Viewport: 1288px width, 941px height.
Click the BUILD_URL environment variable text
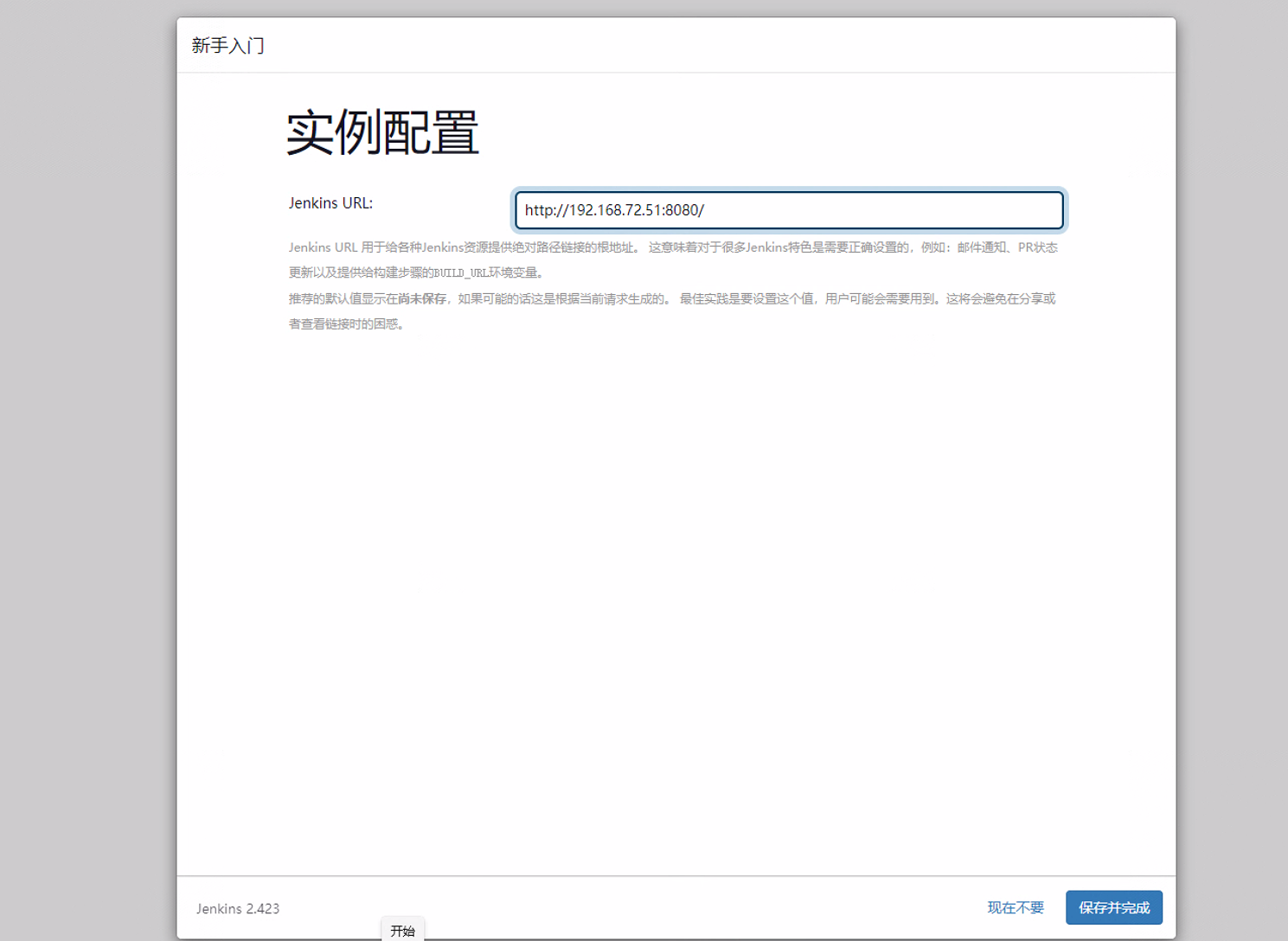(x=461, y=272)
